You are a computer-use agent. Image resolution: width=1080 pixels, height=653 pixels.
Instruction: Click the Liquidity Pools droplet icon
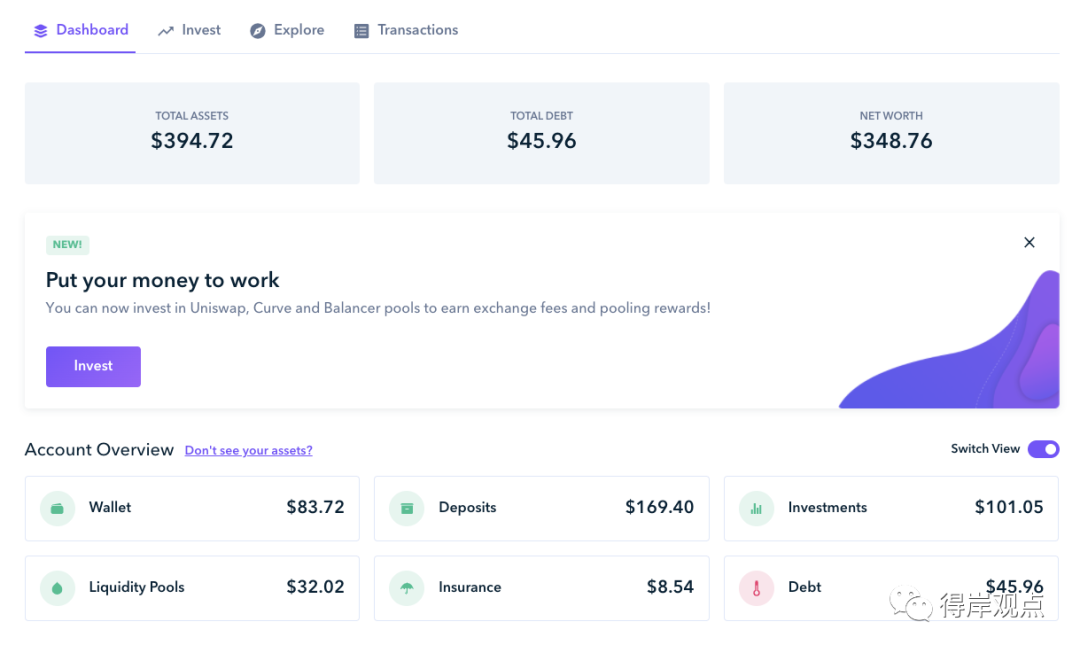coord(57,588)
